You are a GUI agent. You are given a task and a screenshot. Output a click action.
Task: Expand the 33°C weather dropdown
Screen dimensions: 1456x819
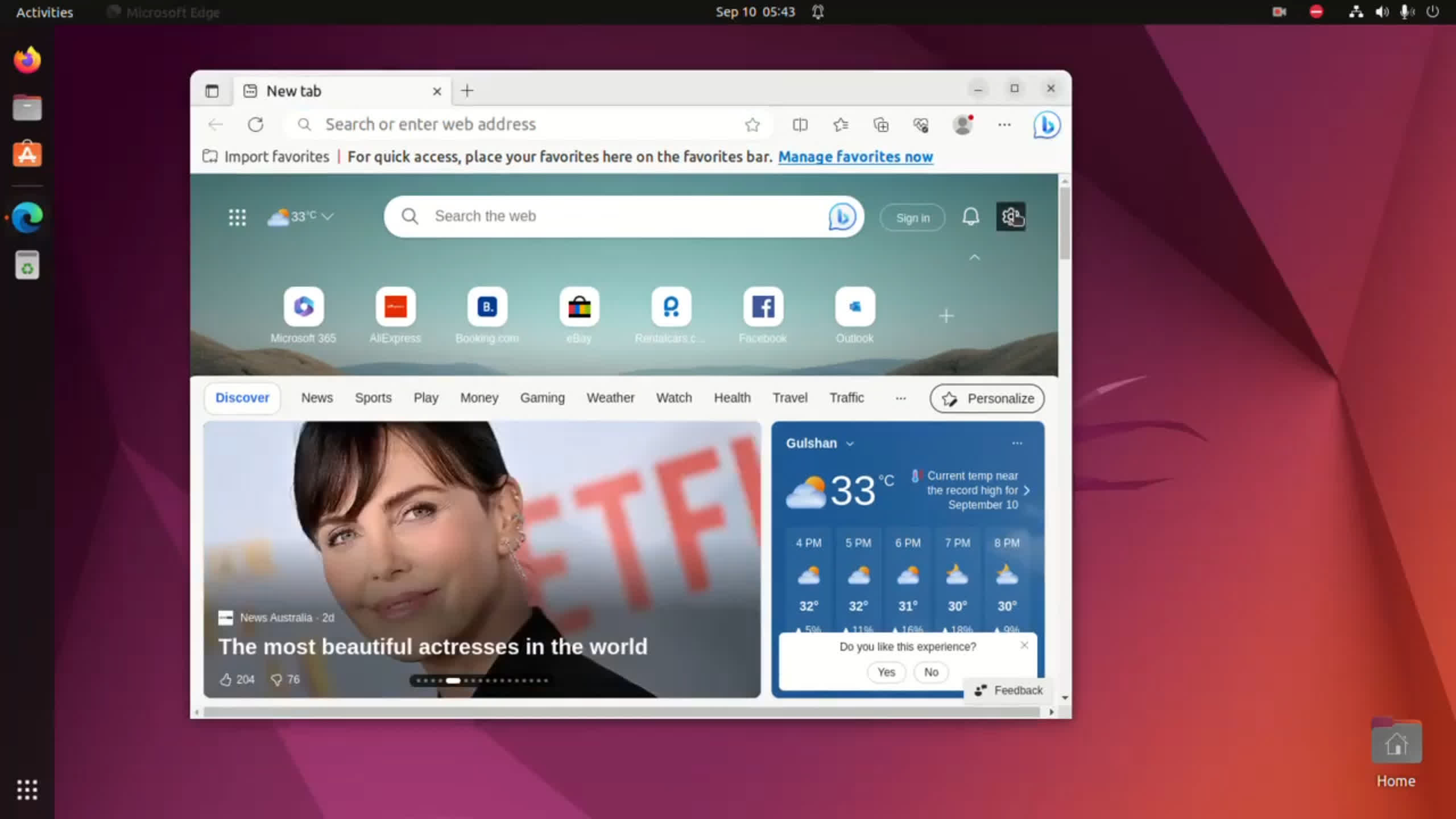coord(300,217)
